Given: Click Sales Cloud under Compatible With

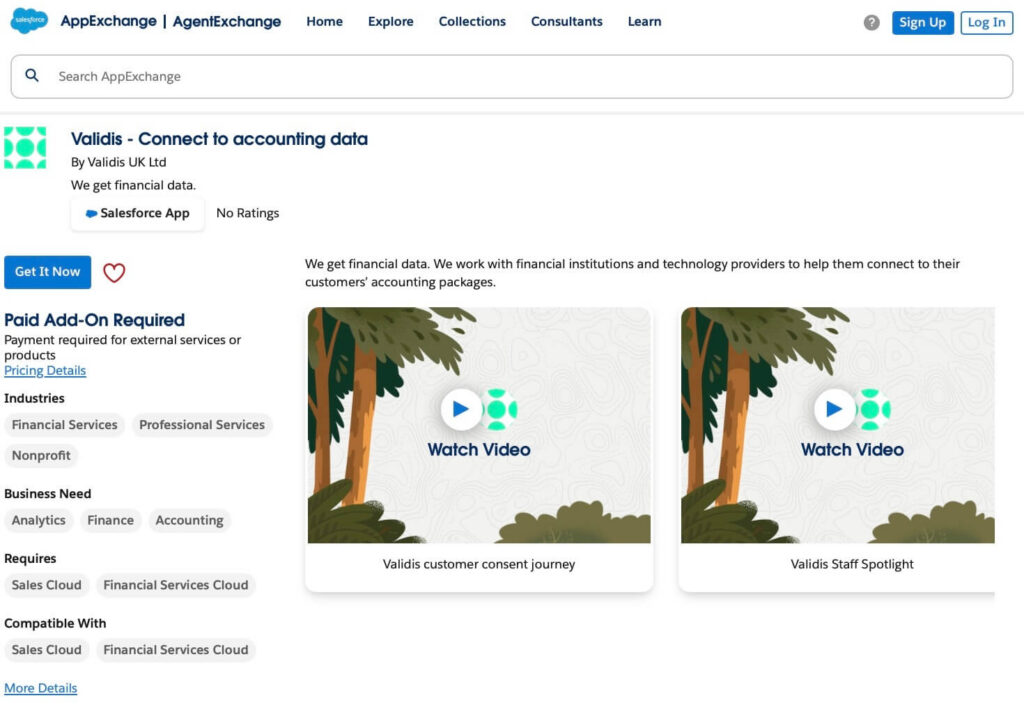Looking at the screenshot, I should [46, 650].
